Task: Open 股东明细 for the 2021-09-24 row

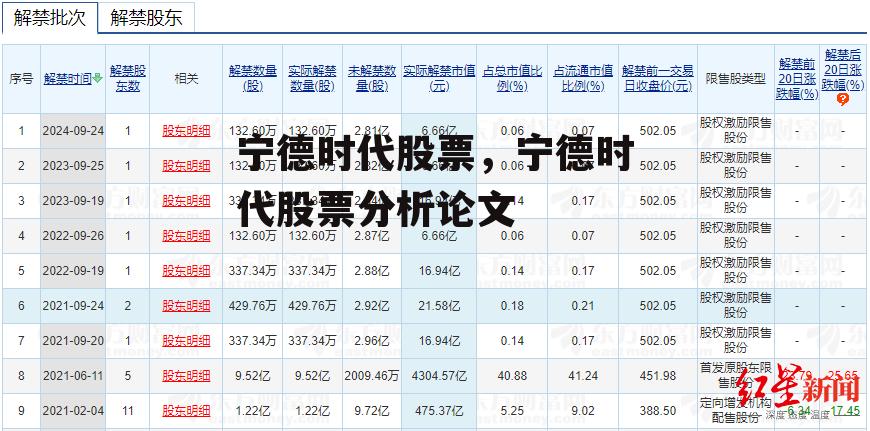Action: 186,306
